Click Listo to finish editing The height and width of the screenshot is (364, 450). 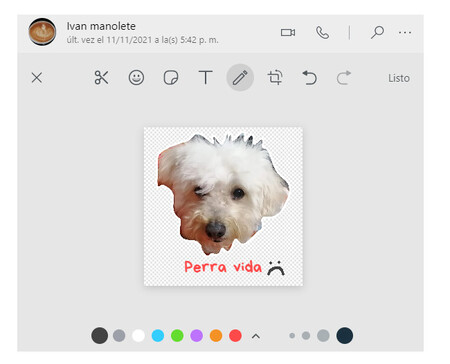[x=399, y=78]
